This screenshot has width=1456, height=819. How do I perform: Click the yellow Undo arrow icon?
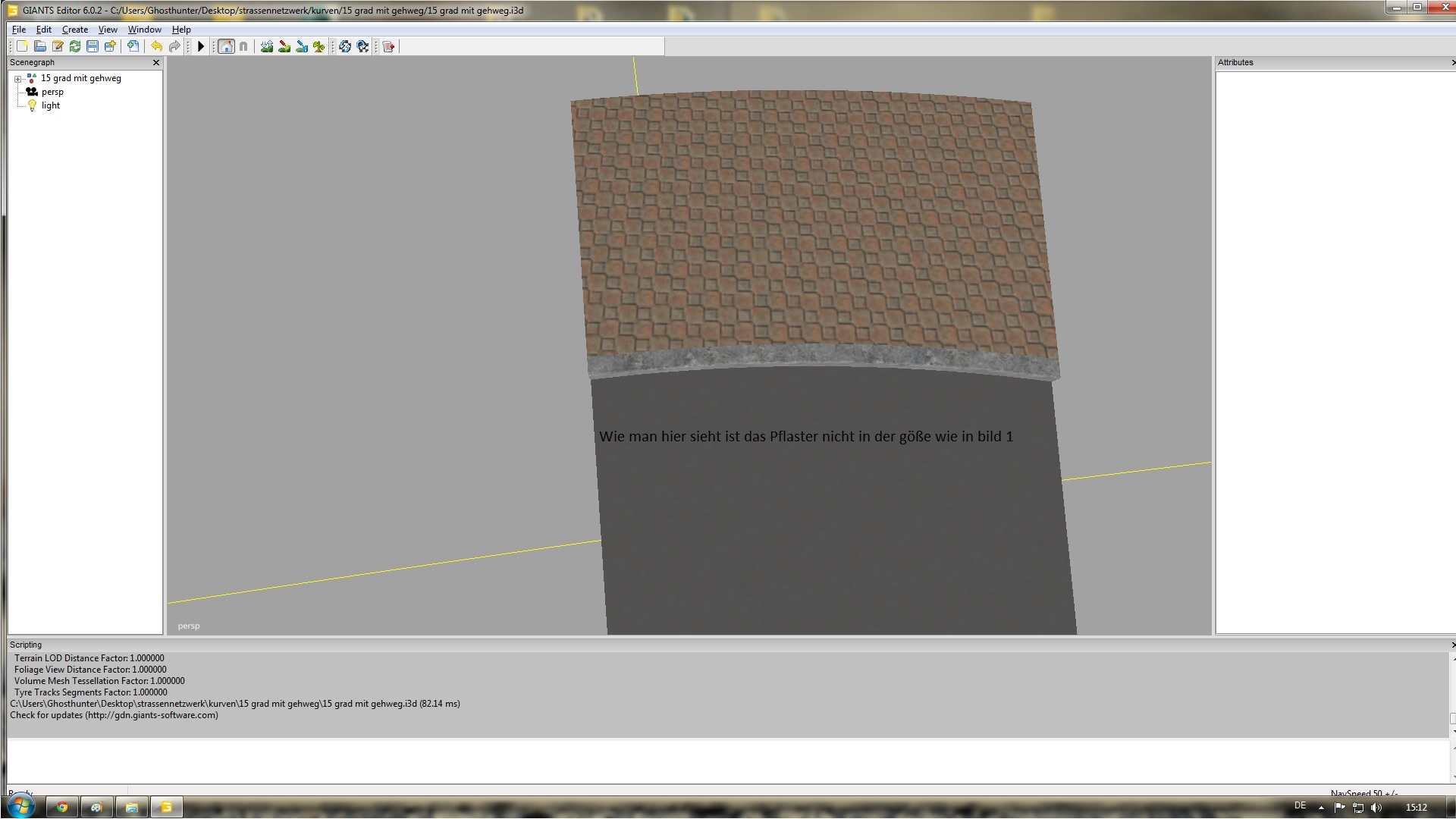(156, 46)
